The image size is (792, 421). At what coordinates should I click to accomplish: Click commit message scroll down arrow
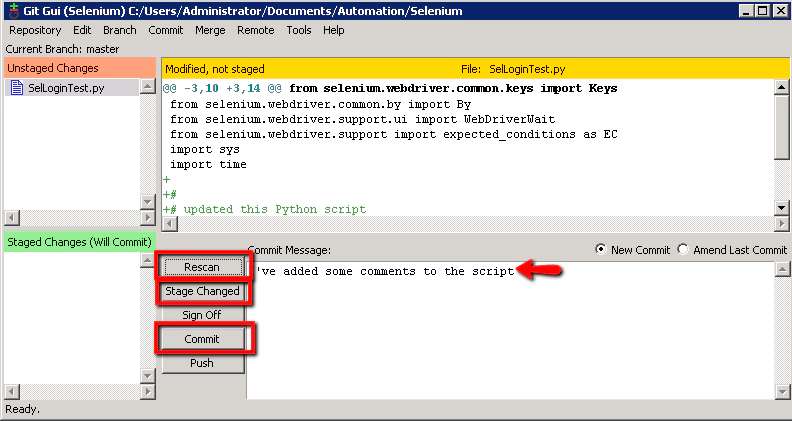pyautogui.click(x=781, y=391)
